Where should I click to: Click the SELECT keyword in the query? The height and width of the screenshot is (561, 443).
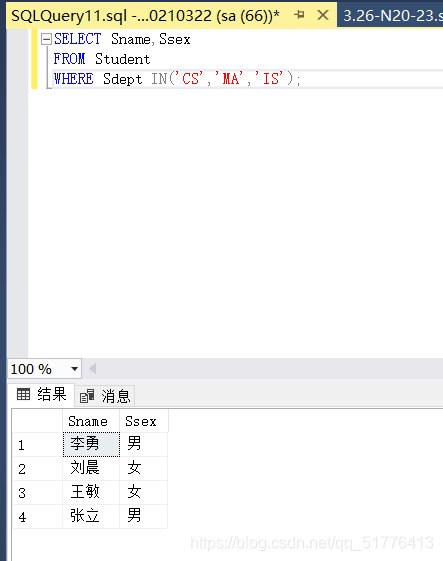click(x=77, y=39)
